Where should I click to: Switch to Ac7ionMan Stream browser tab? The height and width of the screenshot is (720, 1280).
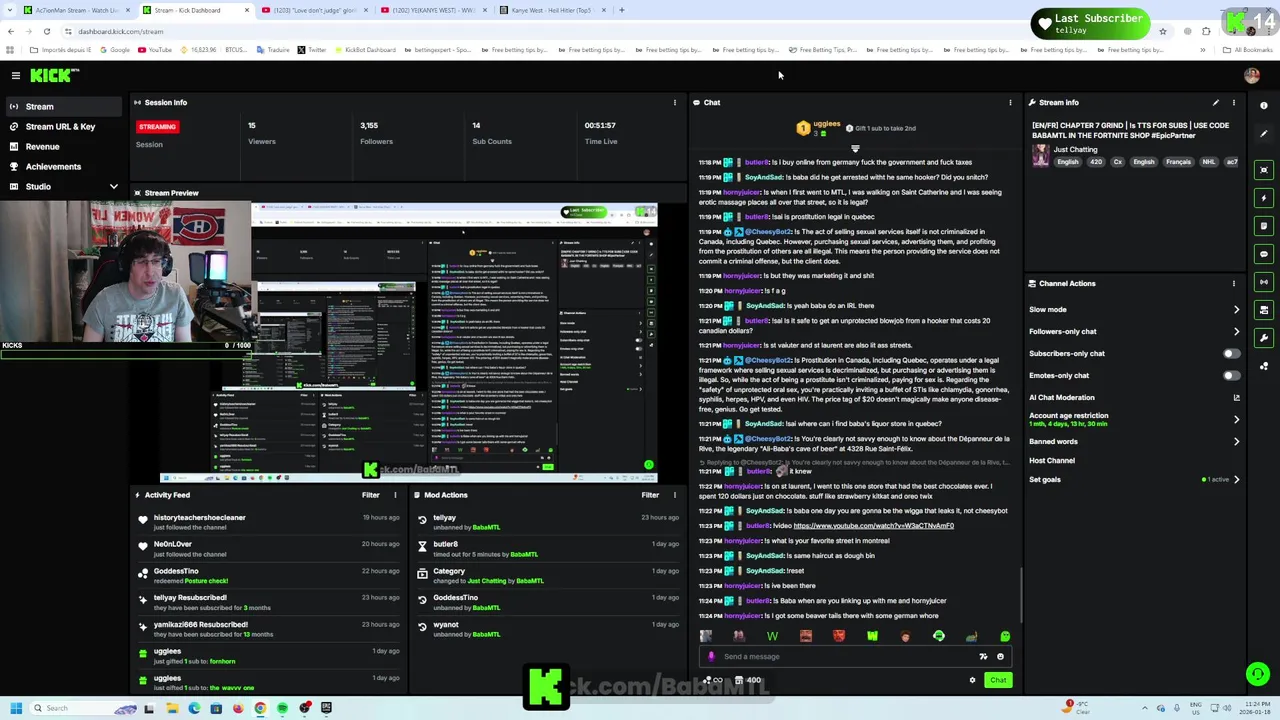(79, 10)
